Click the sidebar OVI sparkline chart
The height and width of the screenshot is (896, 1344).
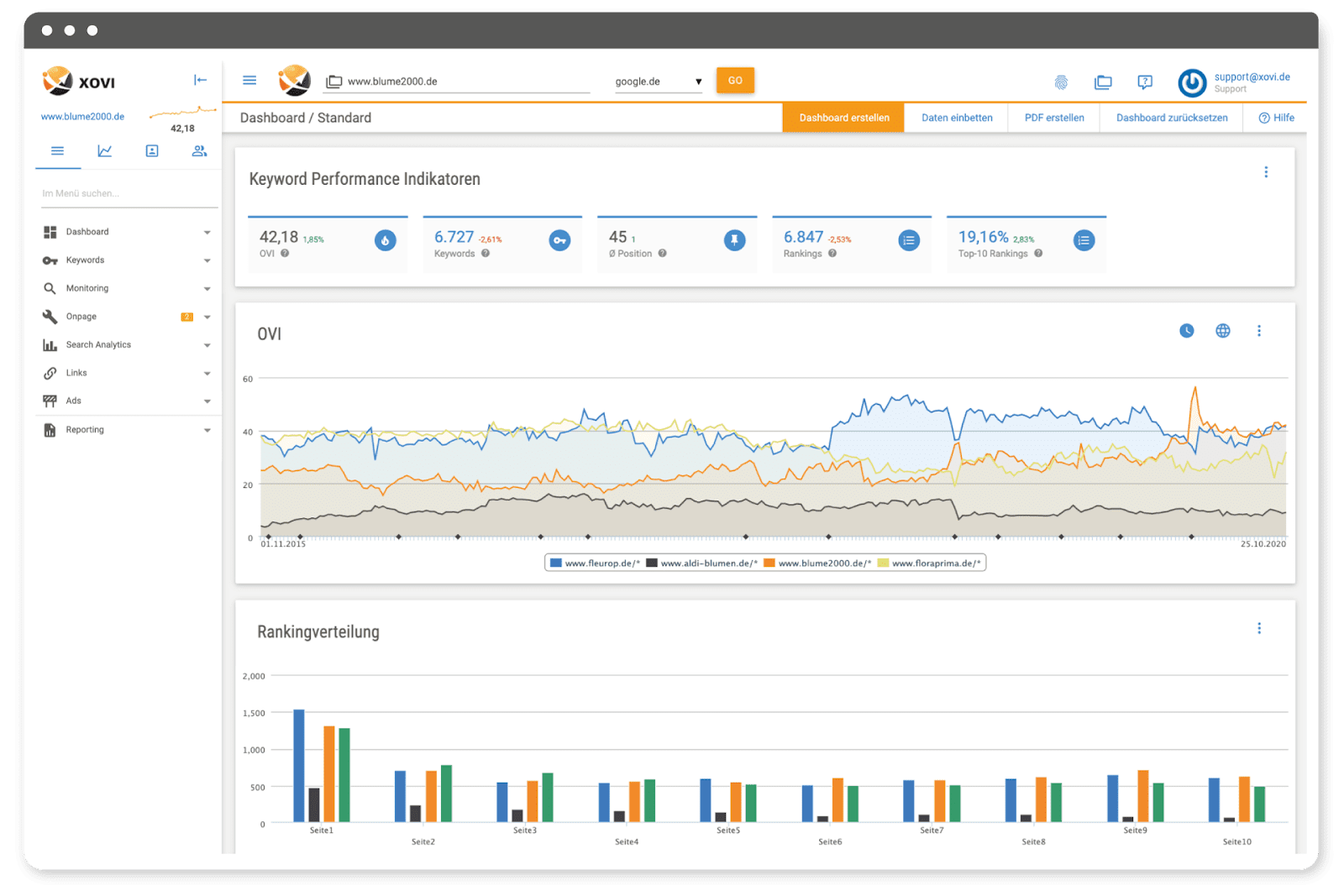pos(182,111)
